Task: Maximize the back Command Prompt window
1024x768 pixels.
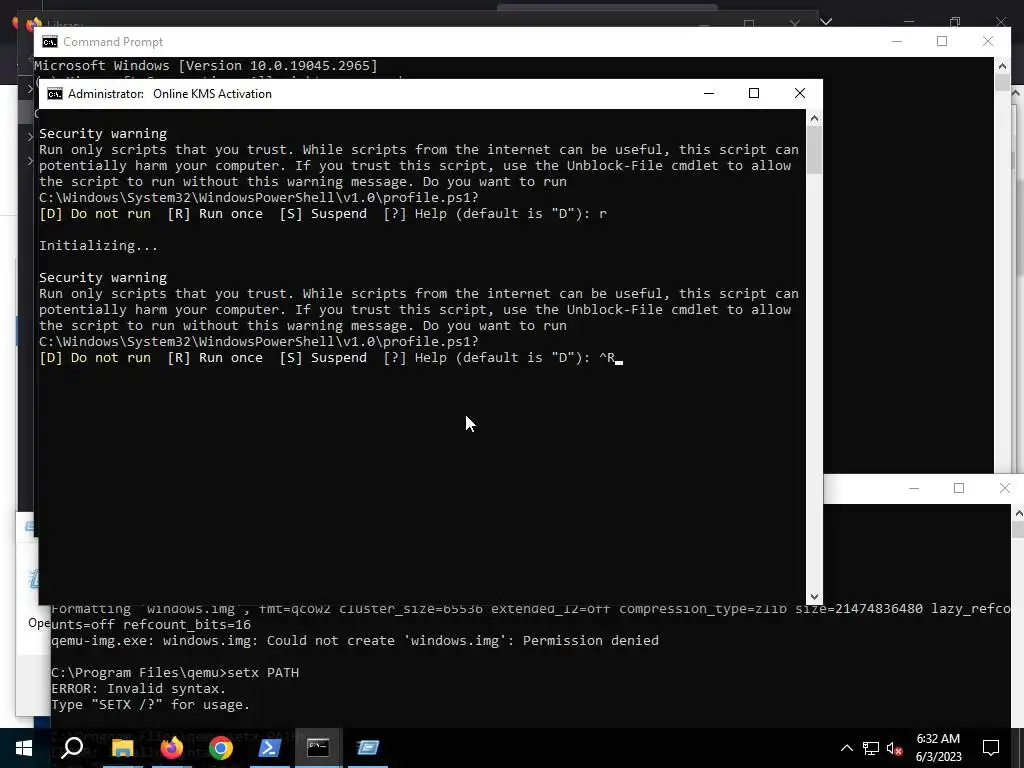Action: 942,41
